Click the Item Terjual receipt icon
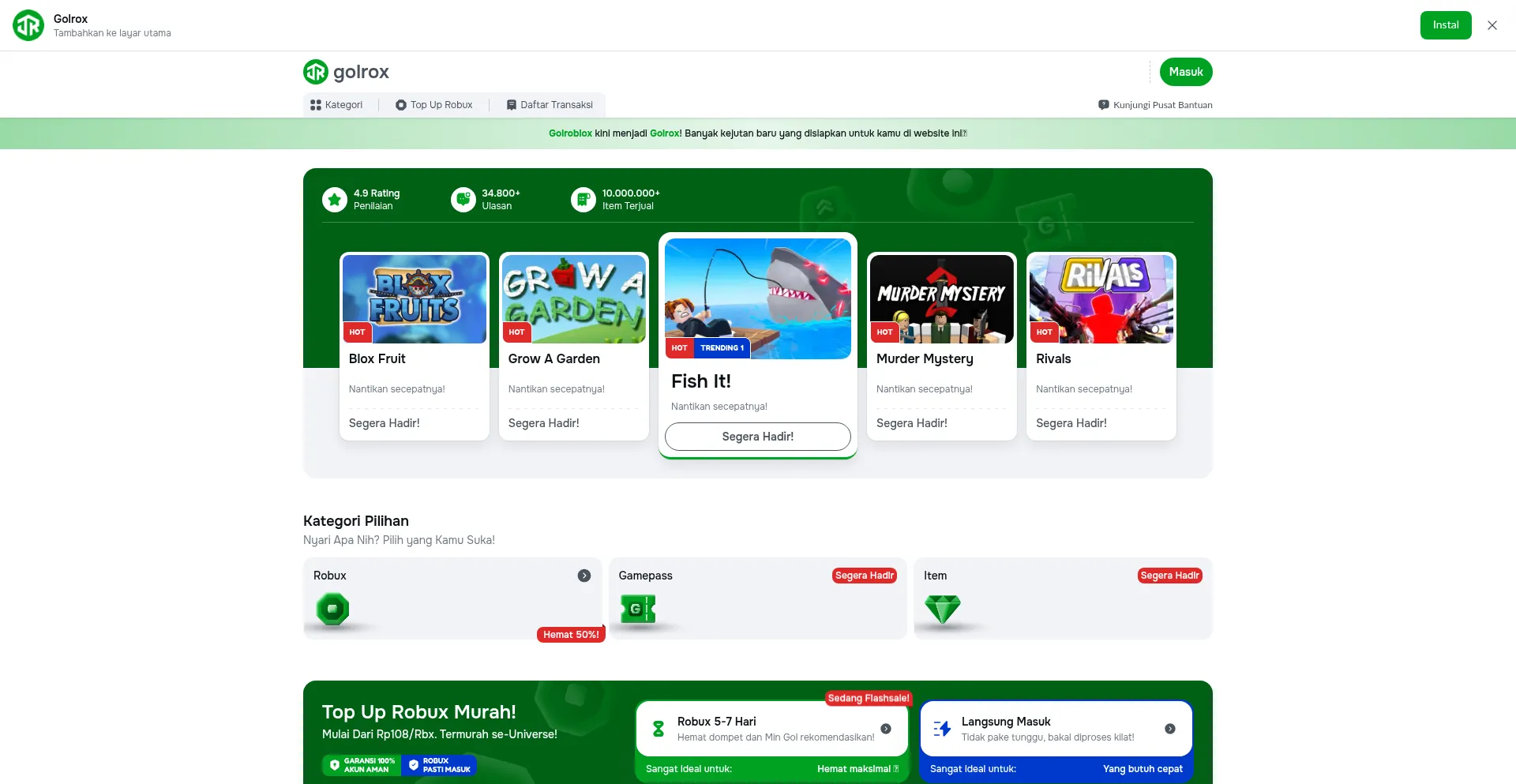 coord(584,200)
